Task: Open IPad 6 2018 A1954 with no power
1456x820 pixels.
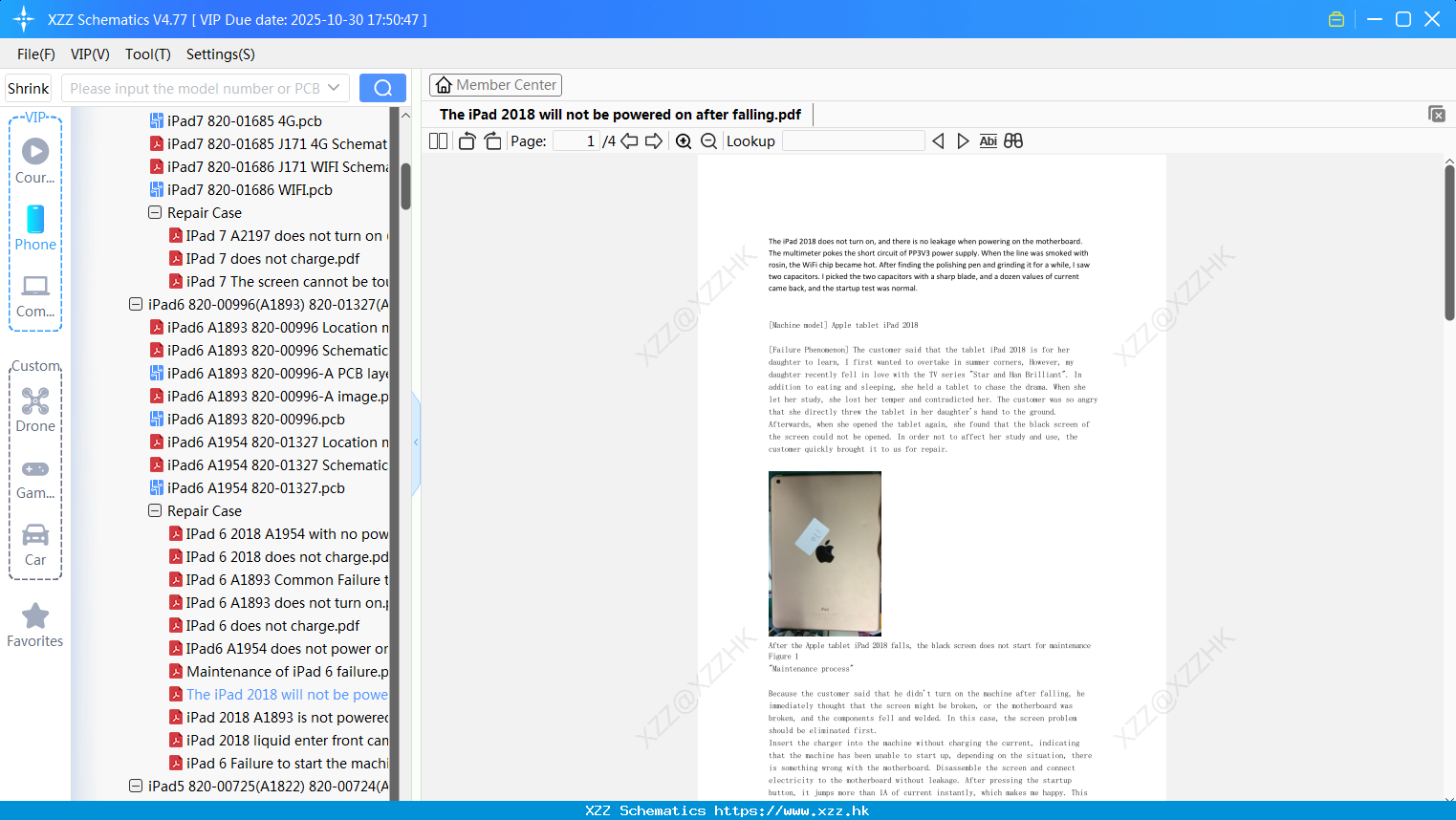Action: coord(278,533)
